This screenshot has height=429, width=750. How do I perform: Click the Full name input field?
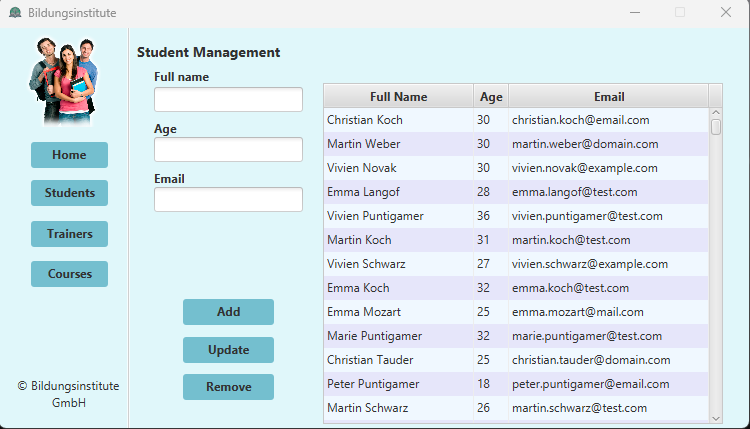228,100
